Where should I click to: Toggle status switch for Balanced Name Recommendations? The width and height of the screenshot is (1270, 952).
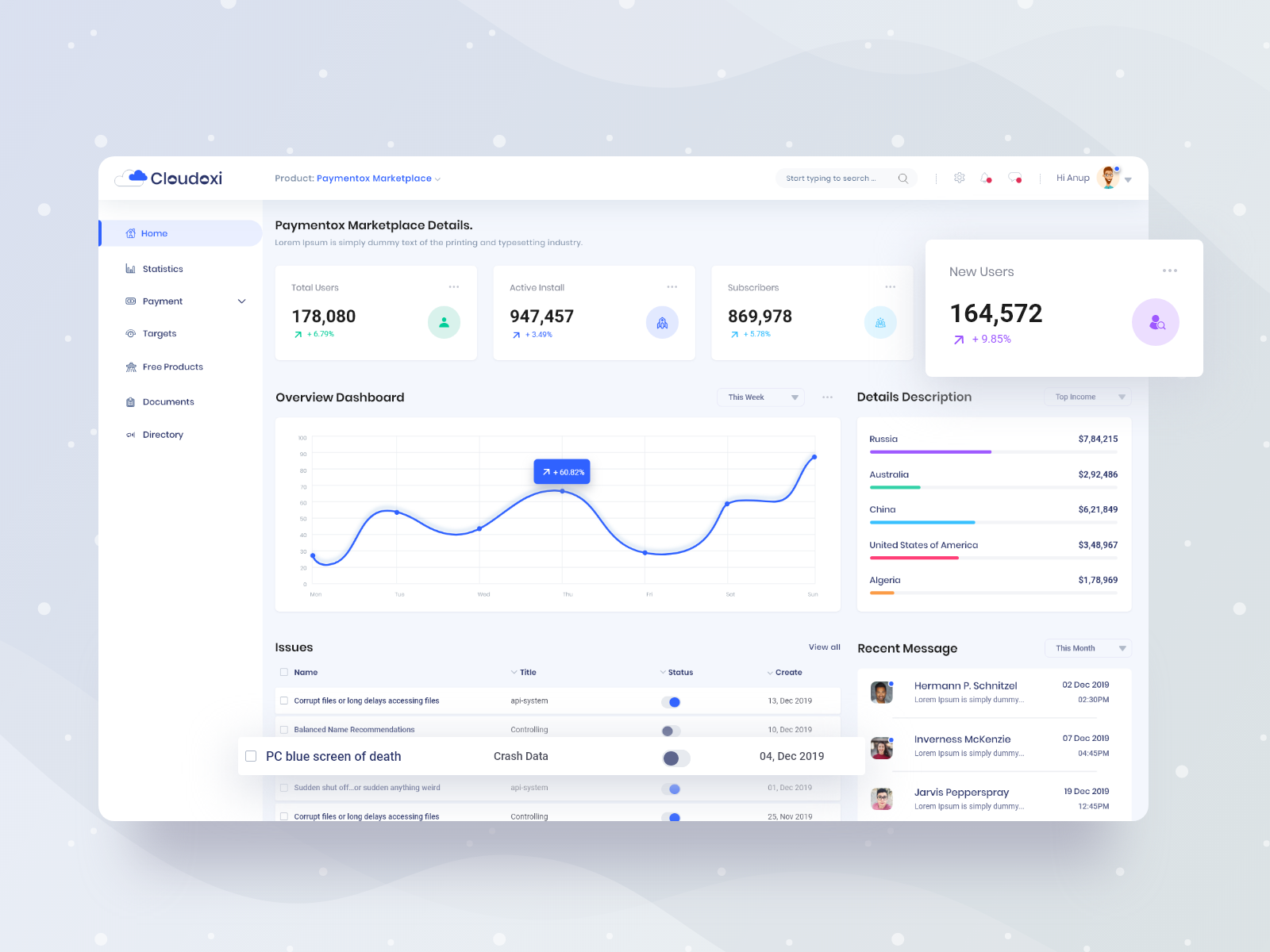671,731
